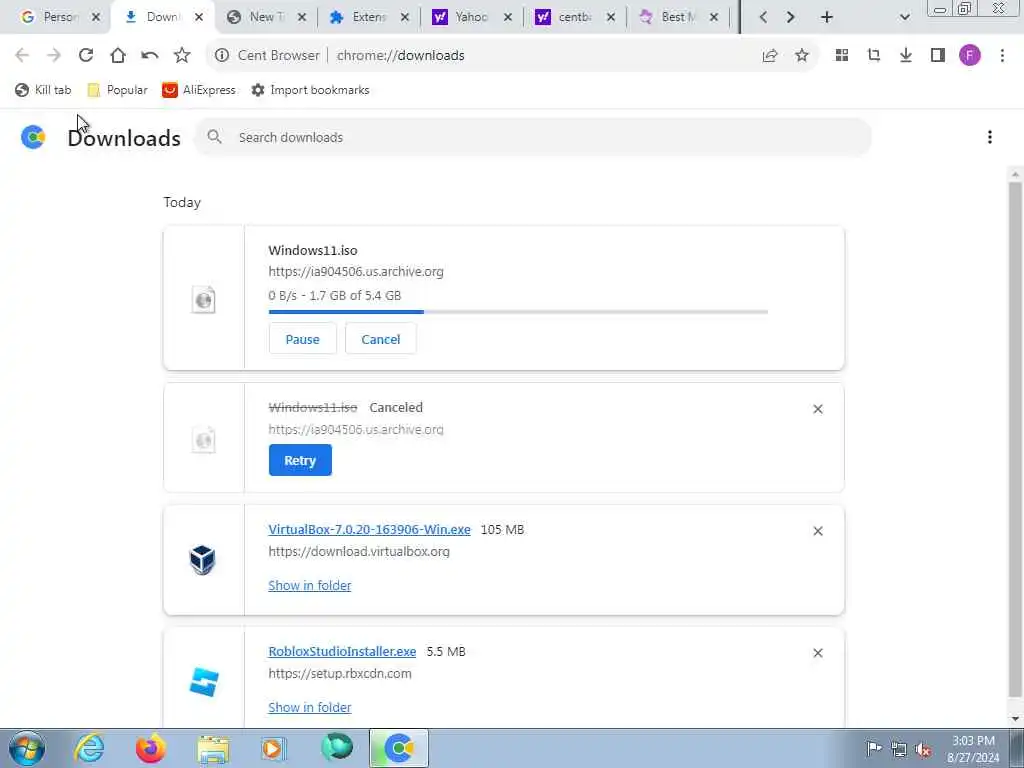The image size is (1024, 768).
Task: Click the star icon left of address bar
Action: tap(182, 56)
